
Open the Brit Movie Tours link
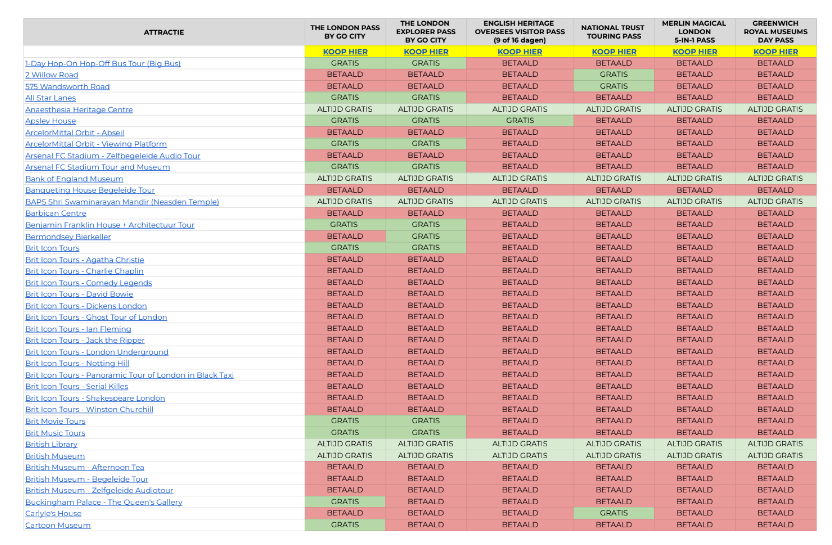click(x=55, y=421)
